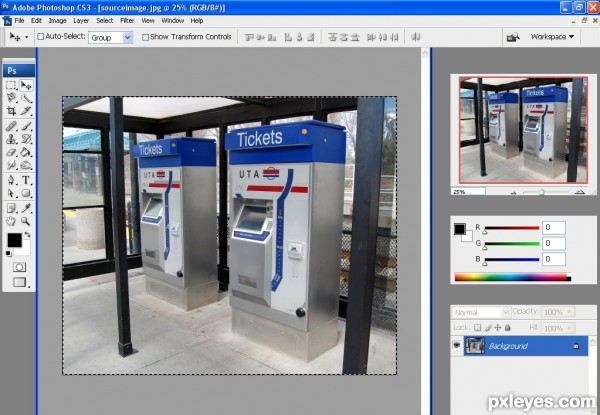Enable Show Transform Controls checkbox
The width and height of the screenshot is (600, 415).
145,37
